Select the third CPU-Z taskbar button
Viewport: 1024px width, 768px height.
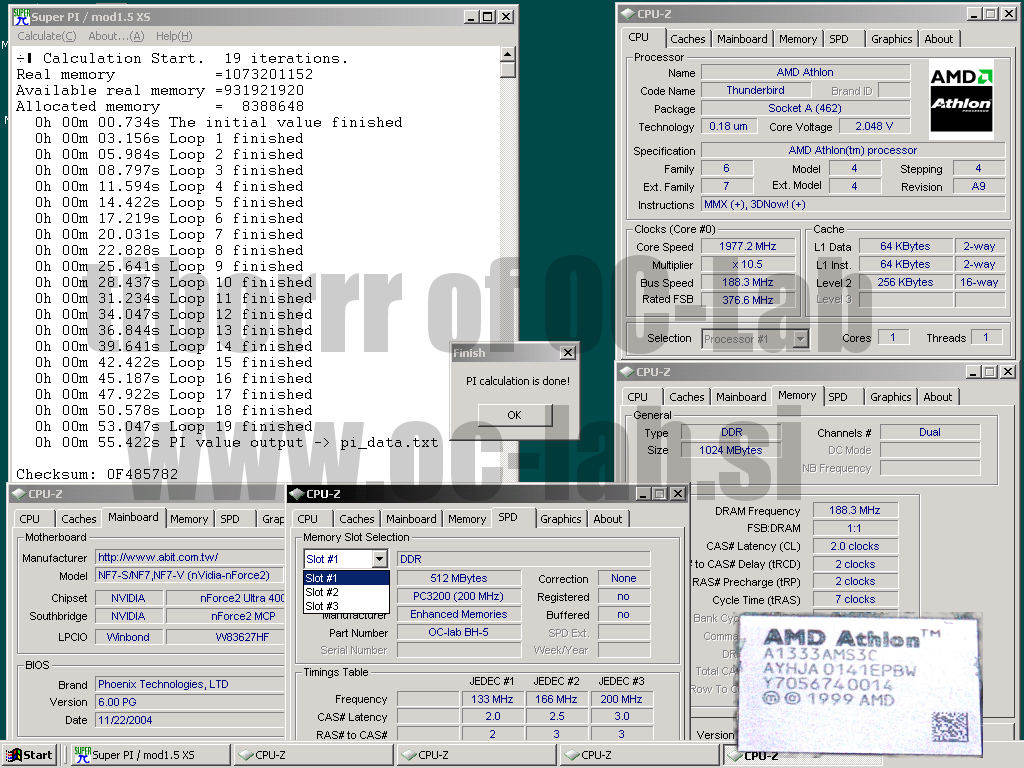[639, 755]
